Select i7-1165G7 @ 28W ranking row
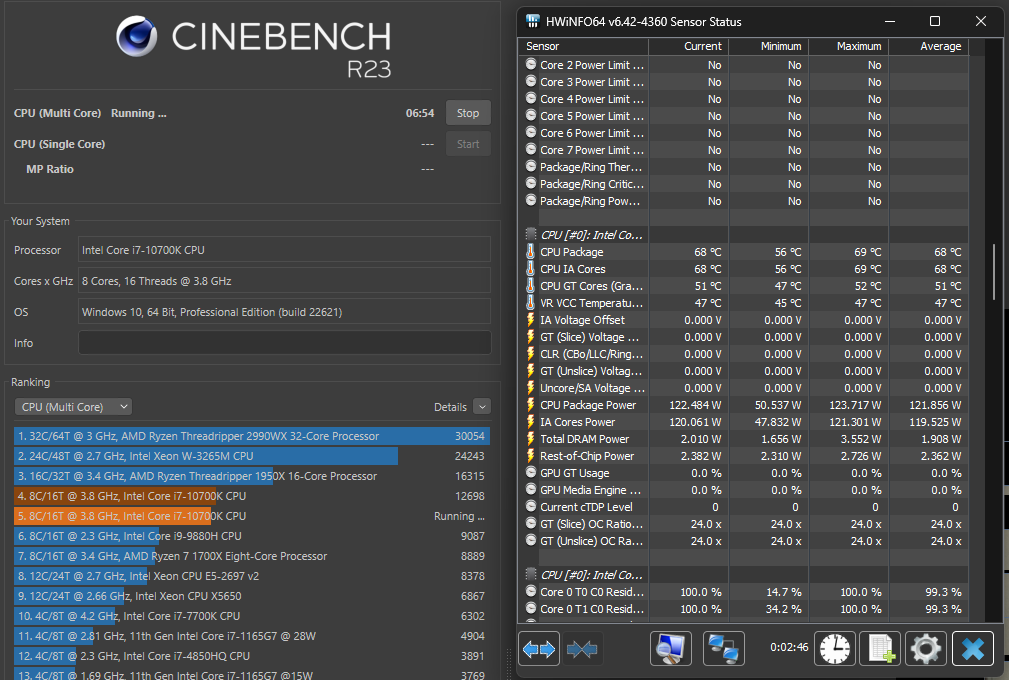 pos(252,636)
